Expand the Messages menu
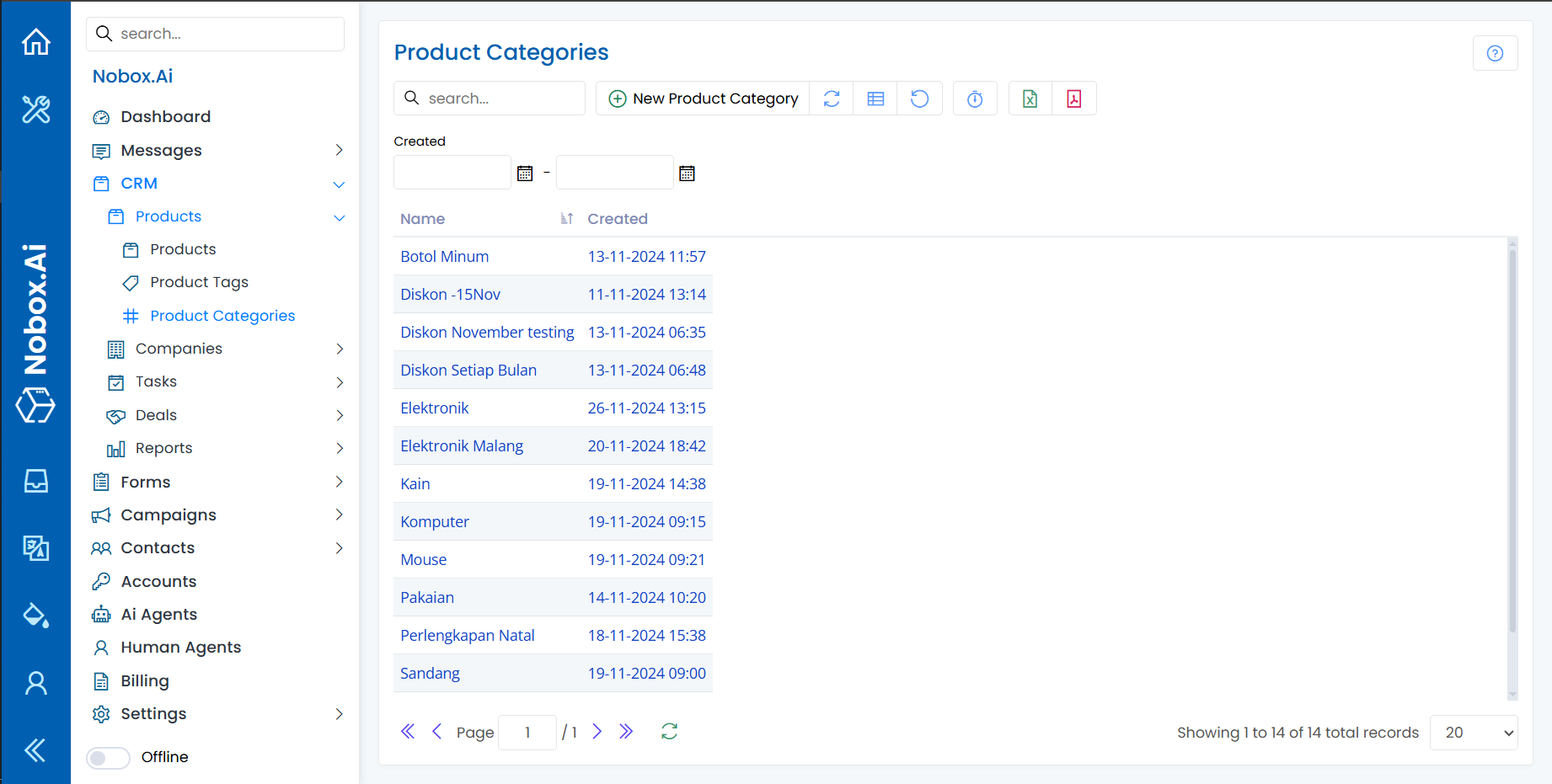 point(339,150)
